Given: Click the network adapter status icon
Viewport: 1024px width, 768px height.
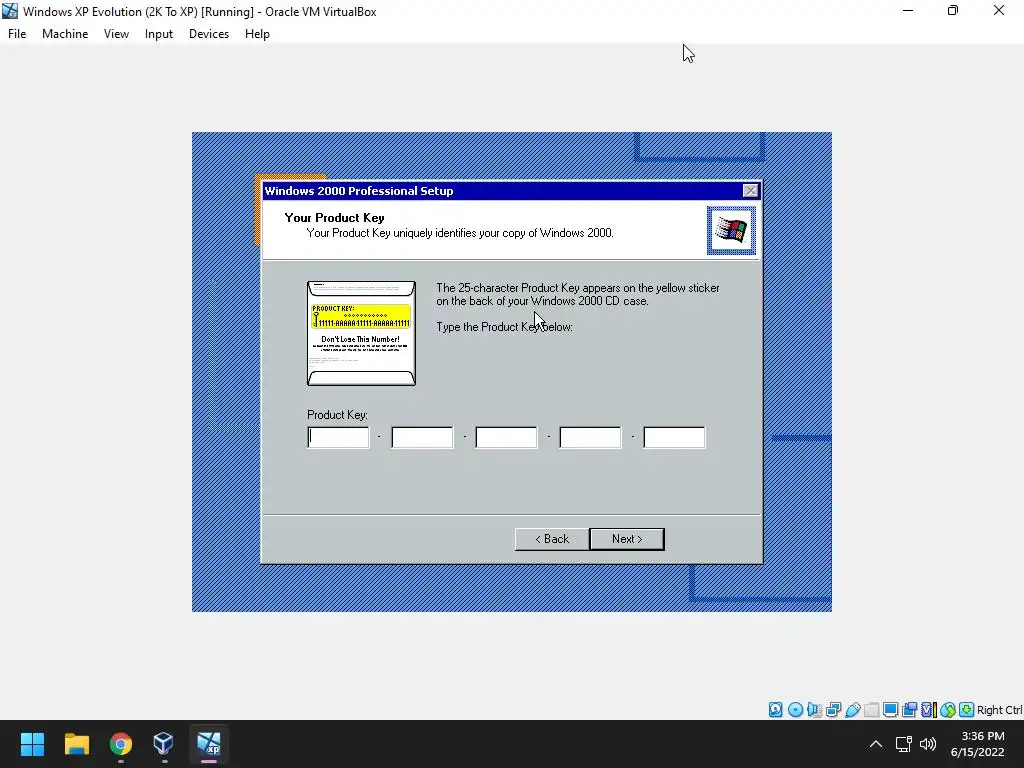Looking at the screenshot, I should [x=833, y=710].
